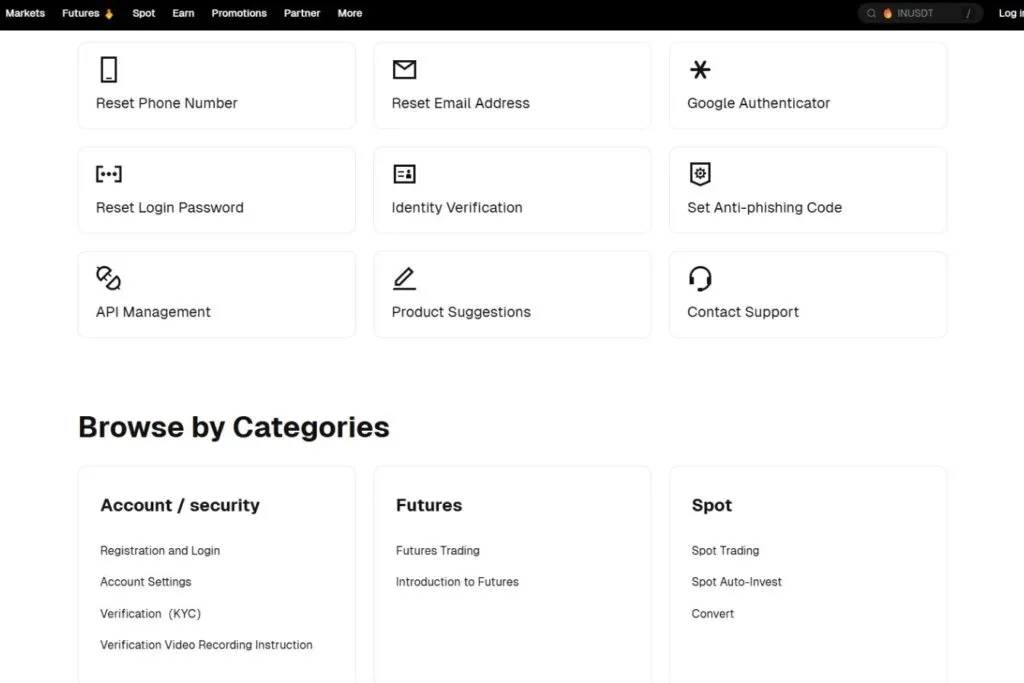Open Reset Email Address card
This screenshot has height=683, width=1024.
pos(512,86)
